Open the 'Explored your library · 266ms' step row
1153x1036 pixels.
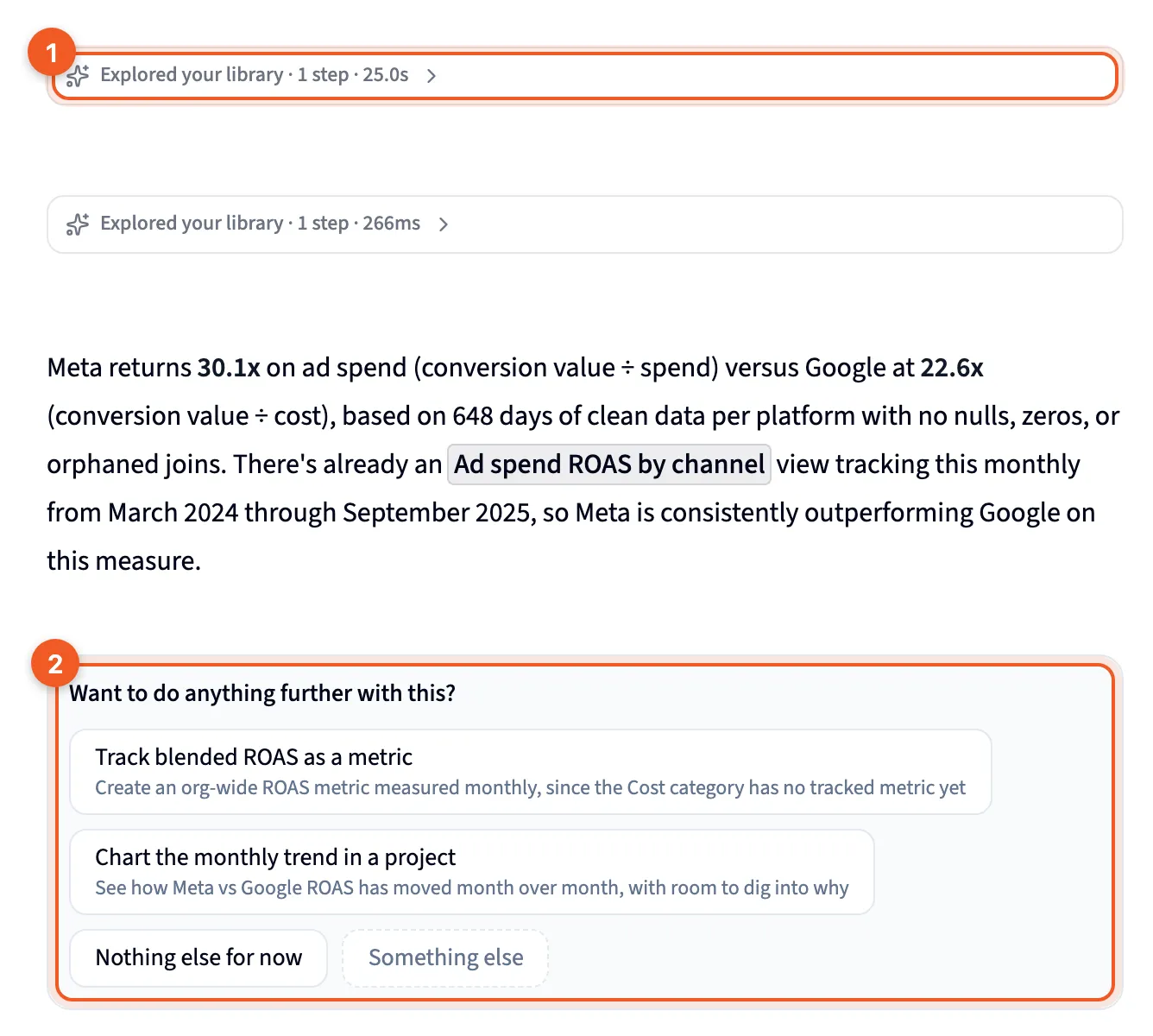tap(584, 224)
